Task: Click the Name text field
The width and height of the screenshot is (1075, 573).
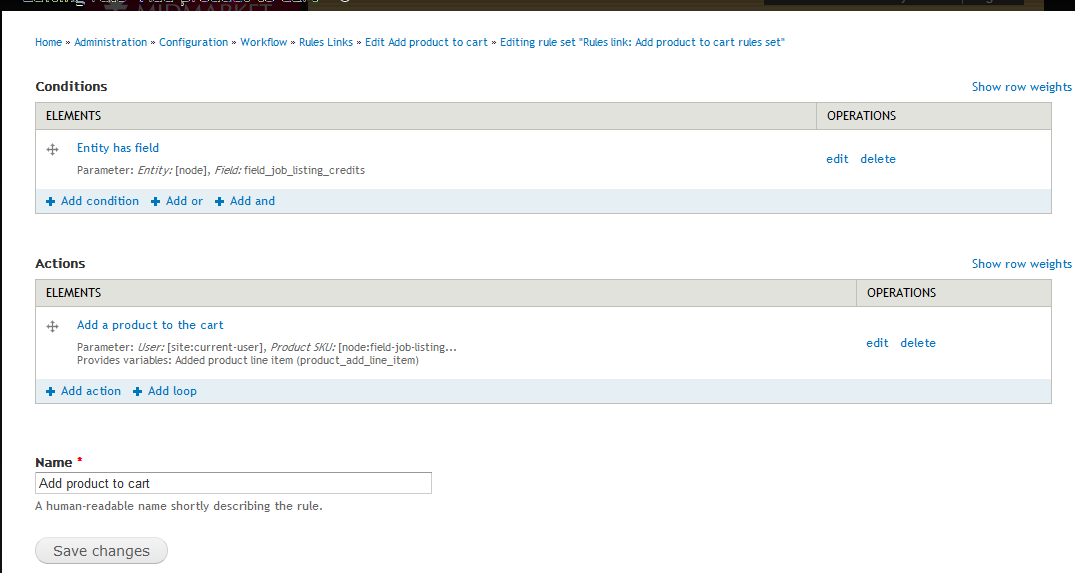Action: 233,483
